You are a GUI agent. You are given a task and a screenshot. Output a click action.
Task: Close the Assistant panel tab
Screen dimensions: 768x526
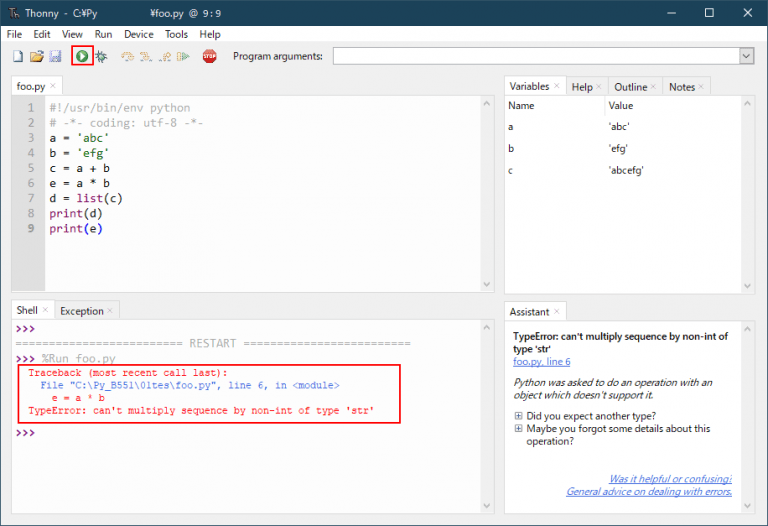(x=558, y=312)
